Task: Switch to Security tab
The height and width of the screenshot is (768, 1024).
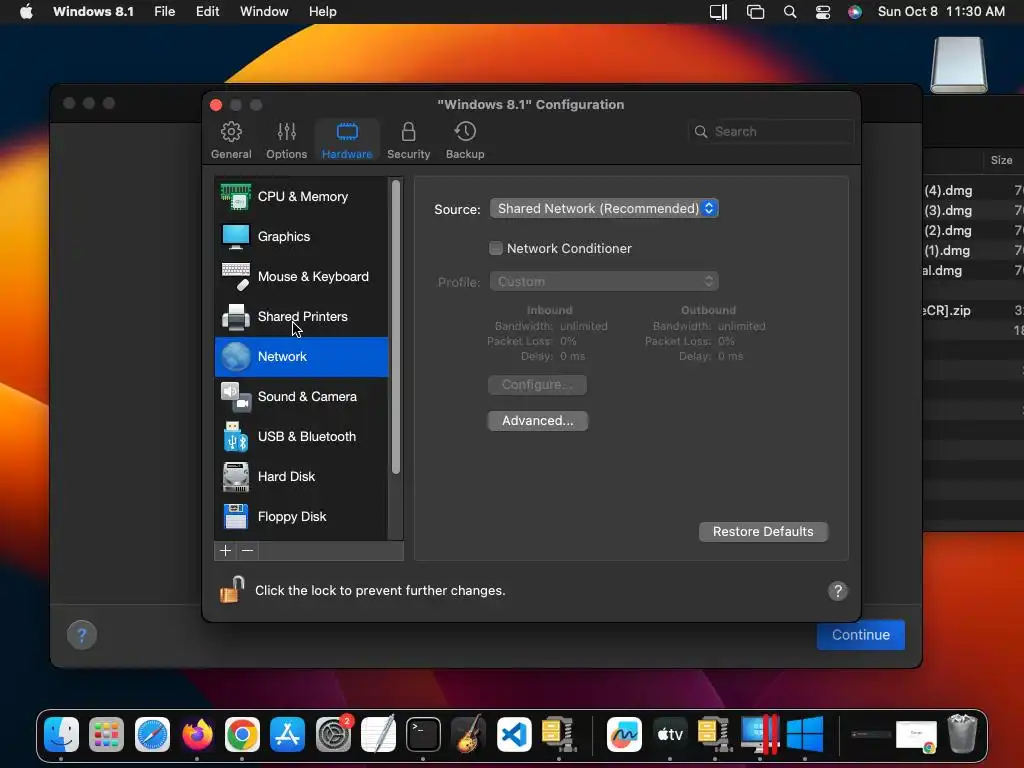Action: click(x=408, y=140)
